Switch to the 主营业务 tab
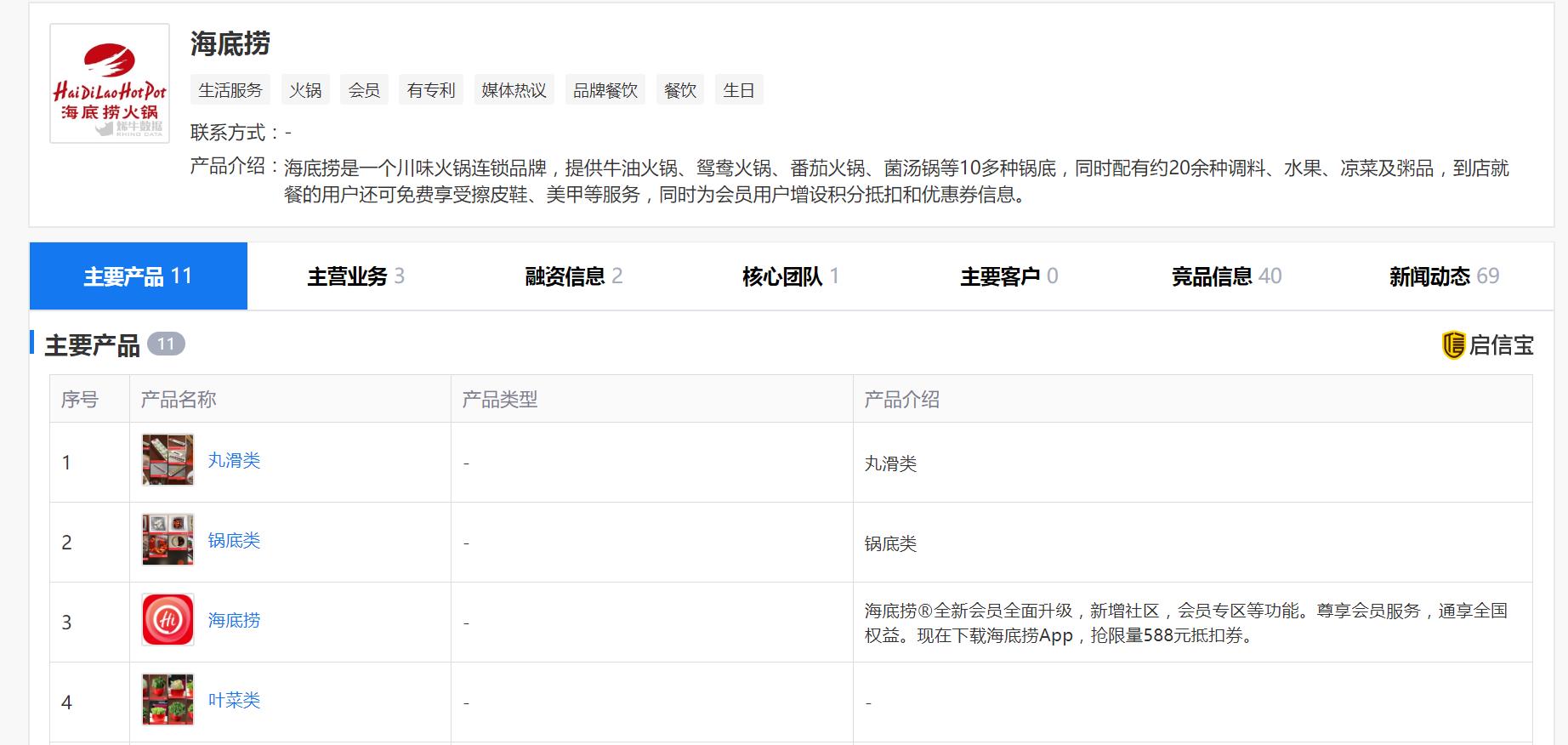The width and height of the screenshot is (1568, 745). [355, 276]
